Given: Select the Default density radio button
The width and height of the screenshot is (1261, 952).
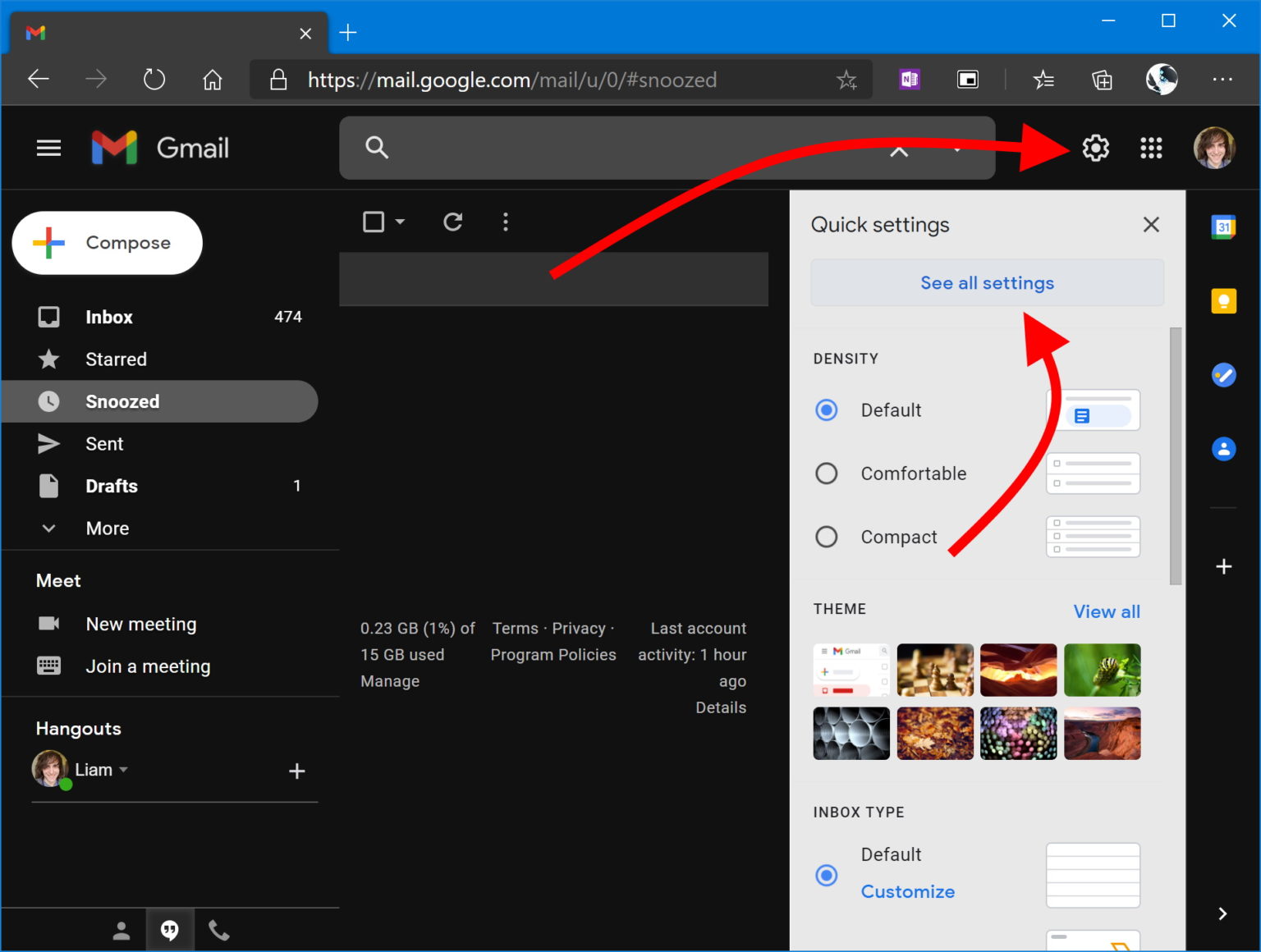Looking at the screenshot, I should click(x=827, y=410).
